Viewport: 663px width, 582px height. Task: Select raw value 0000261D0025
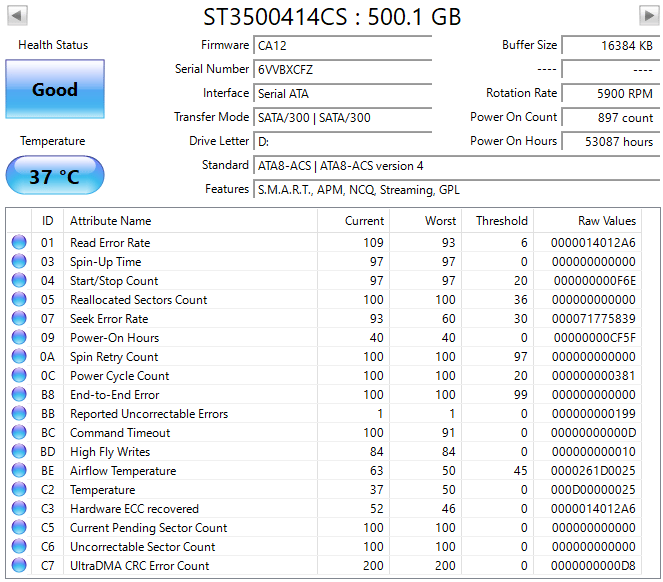(593, 471)
